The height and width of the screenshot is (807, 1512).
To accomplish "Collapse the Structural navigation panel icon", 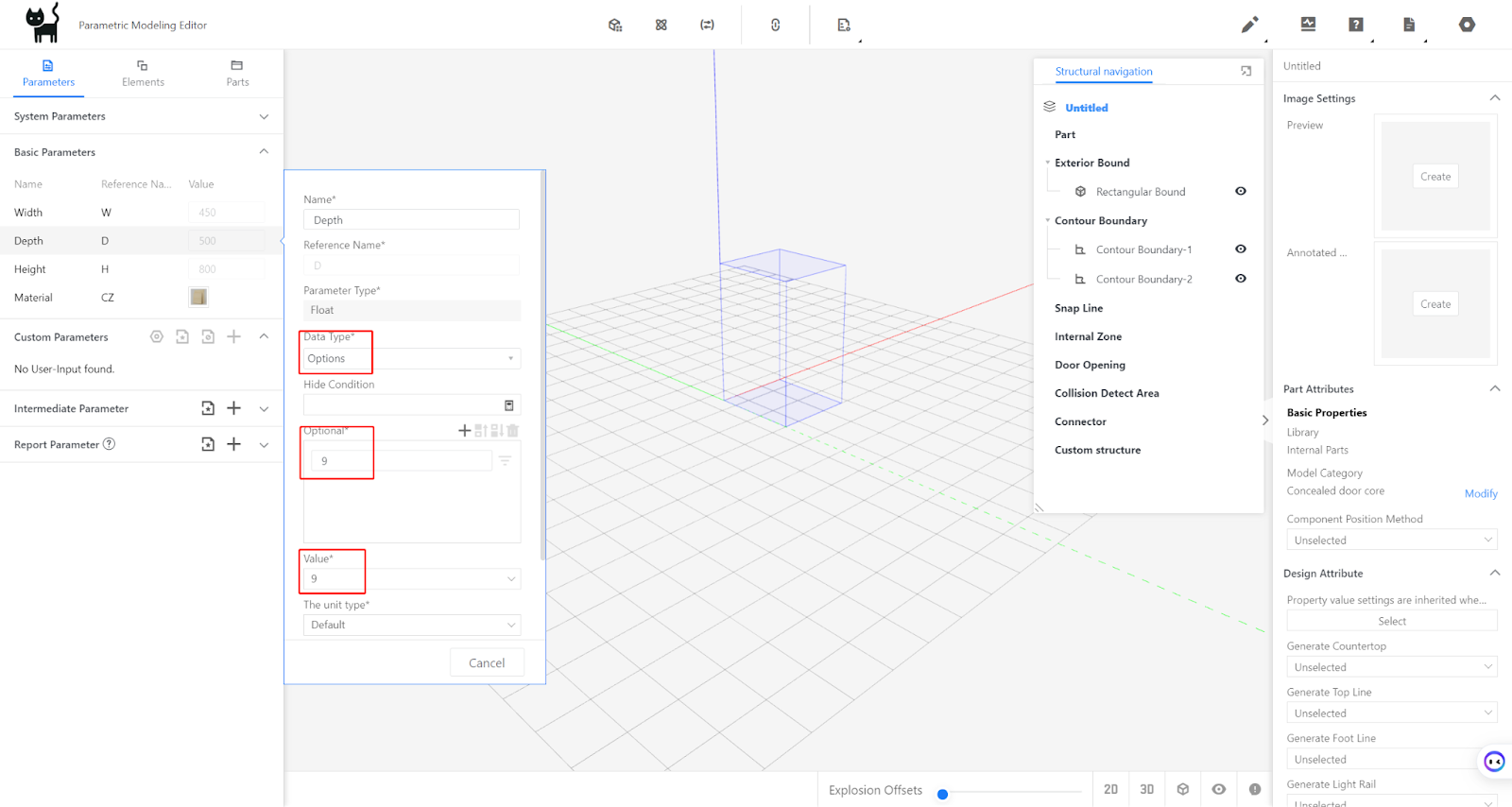I will click(x=1246, y=71).
